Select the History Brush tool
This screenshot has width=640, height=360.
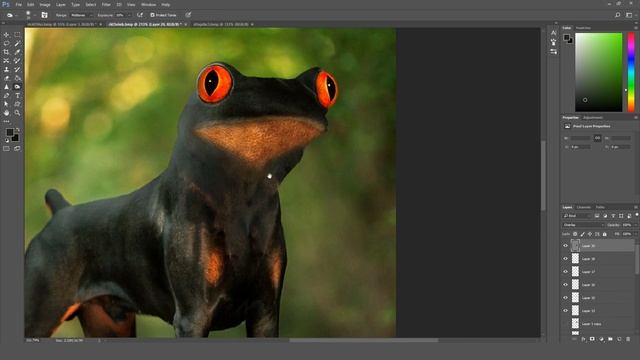click(17, 69)
